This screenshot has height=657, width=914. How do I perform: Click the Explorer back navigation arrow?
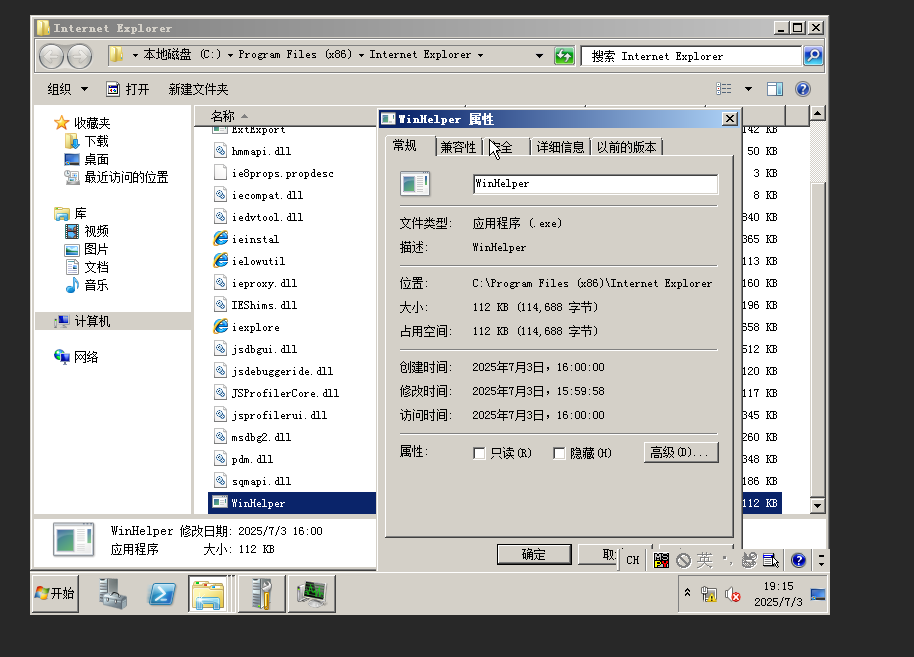pyautogui.click(x=51, y=56)
